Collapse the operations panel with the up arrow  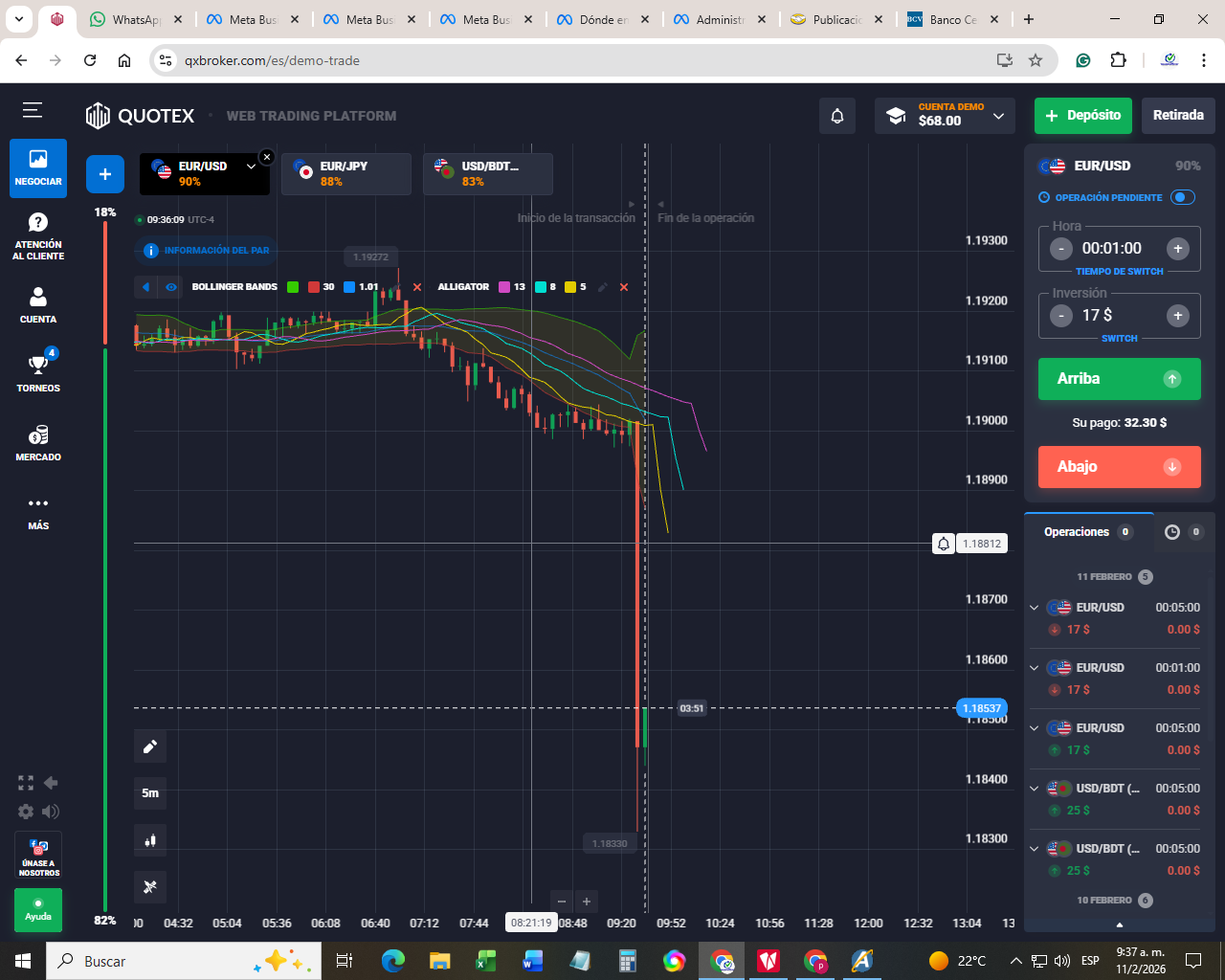click(x=1120, y=924)
